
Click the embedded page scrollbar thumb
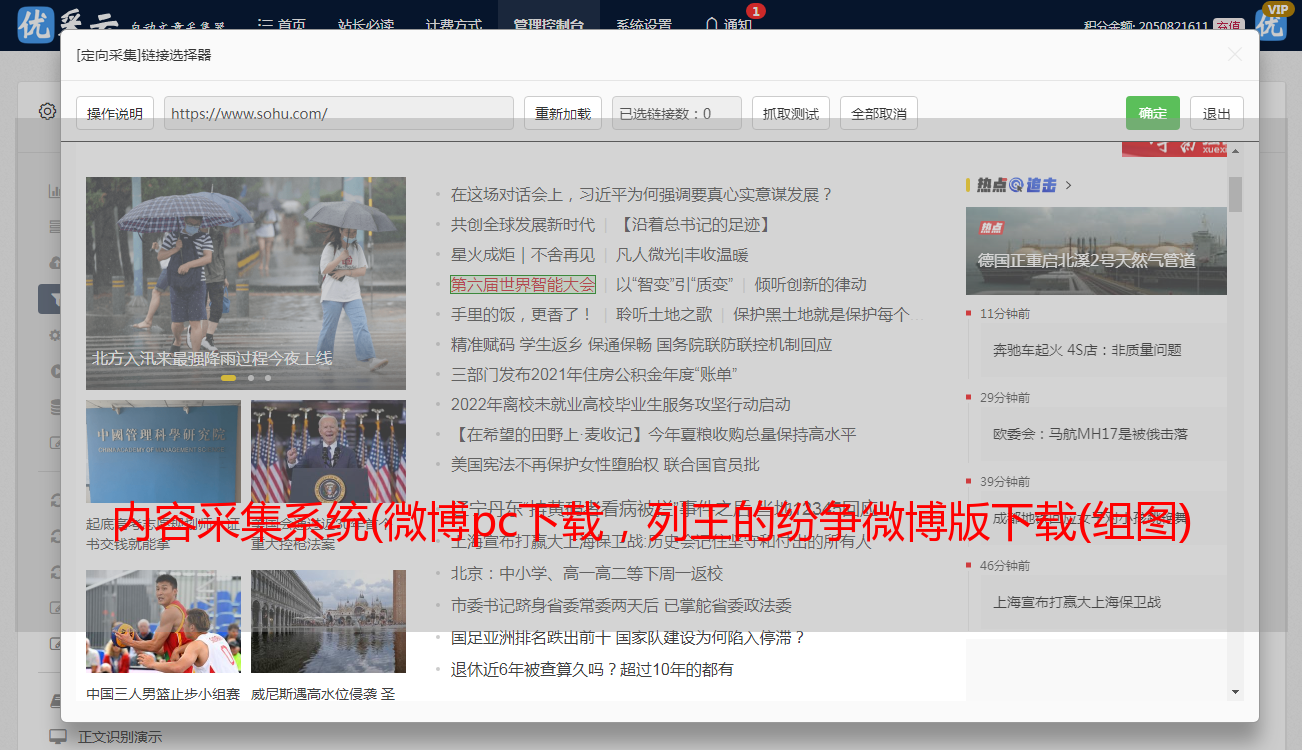(1235, 194)
